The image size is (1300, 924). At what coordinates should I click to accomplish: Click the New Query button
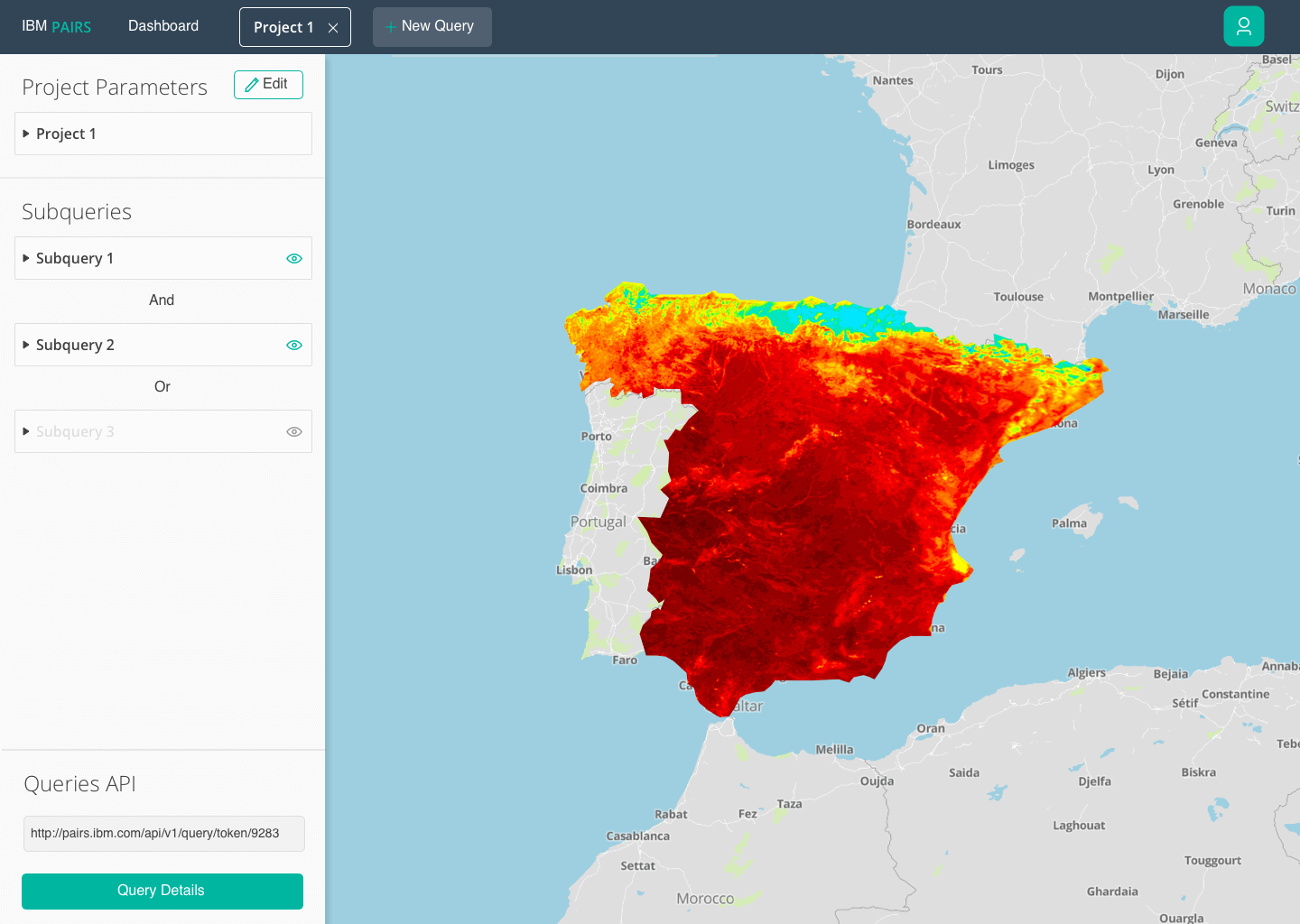pyautogui.click(x=432, y=26)
